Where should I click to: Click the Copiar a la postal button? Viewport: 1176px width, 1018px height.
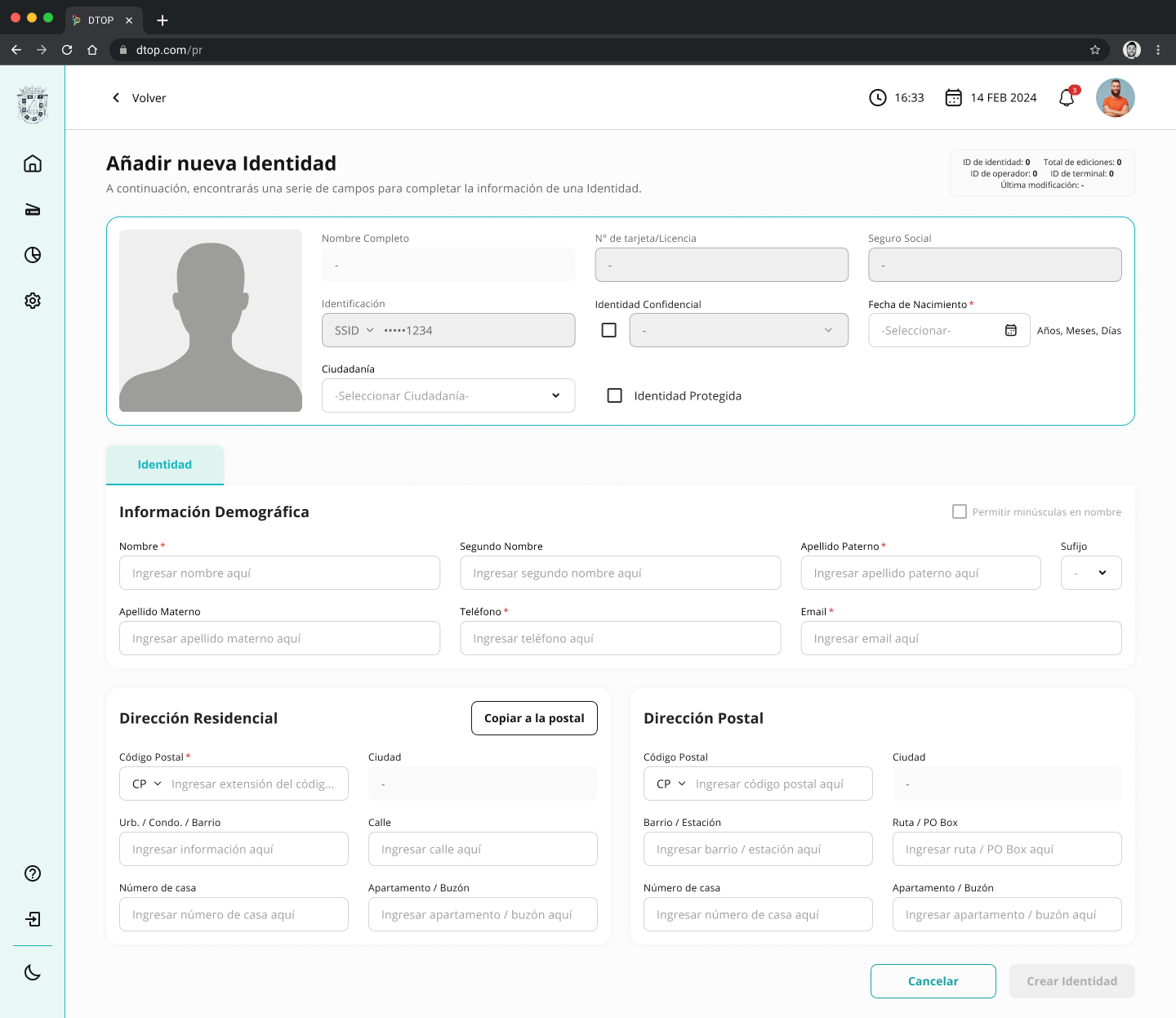[x=534, y=718]
